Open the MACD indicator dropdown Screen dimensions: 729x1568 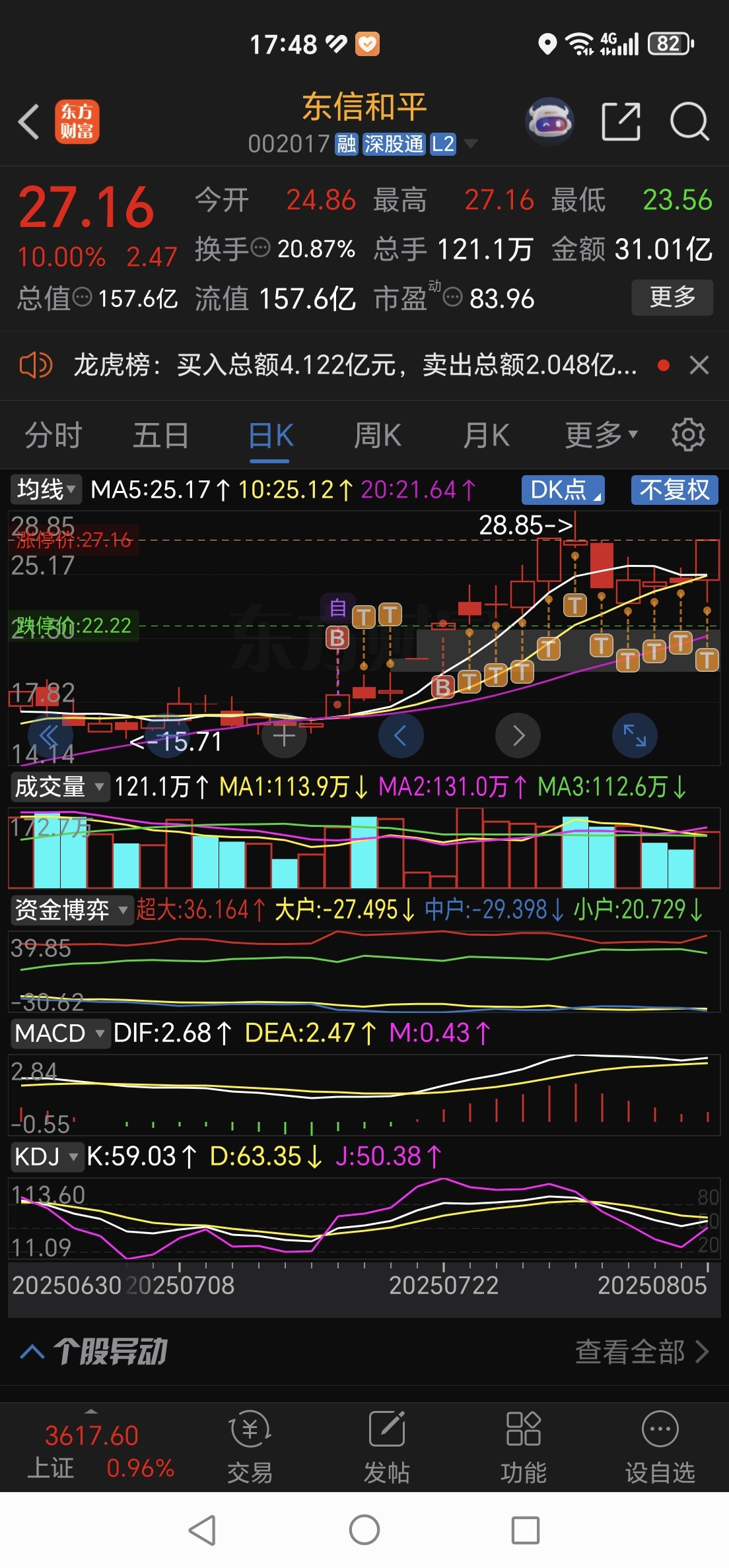pos(59,1033)
